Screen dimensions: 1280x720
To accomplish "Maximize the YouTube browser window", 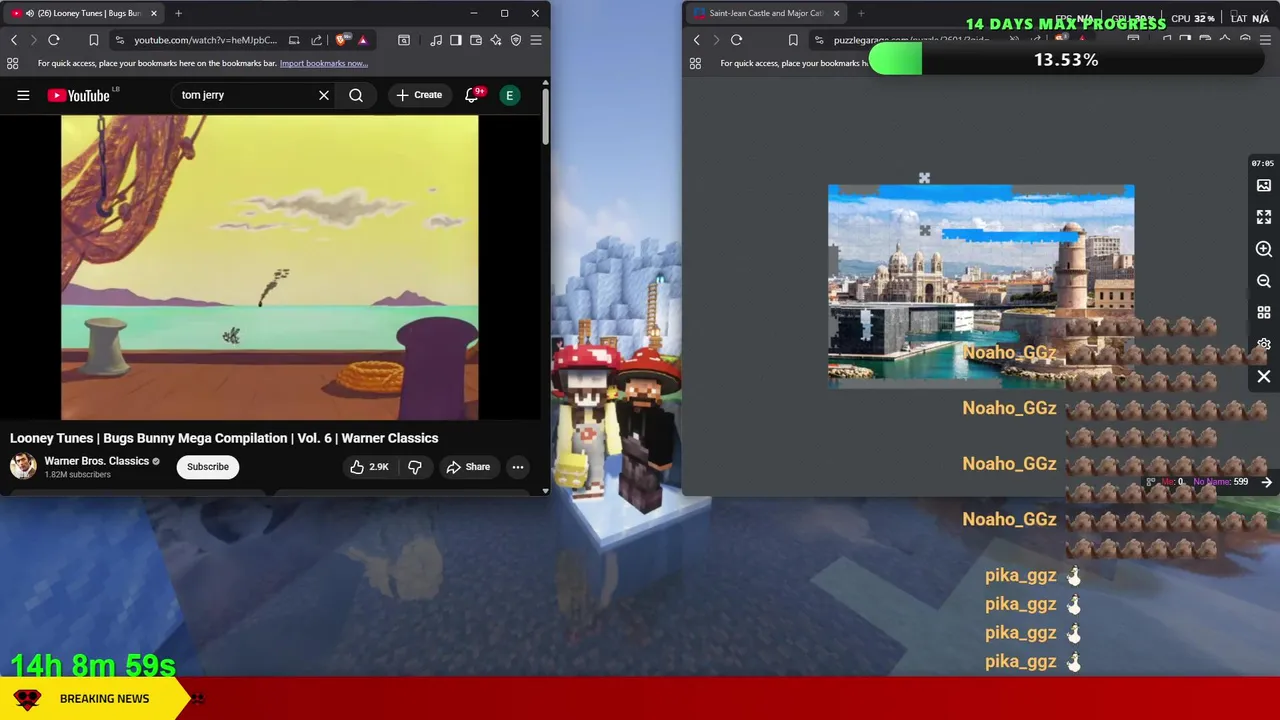I will pos(504,13).
